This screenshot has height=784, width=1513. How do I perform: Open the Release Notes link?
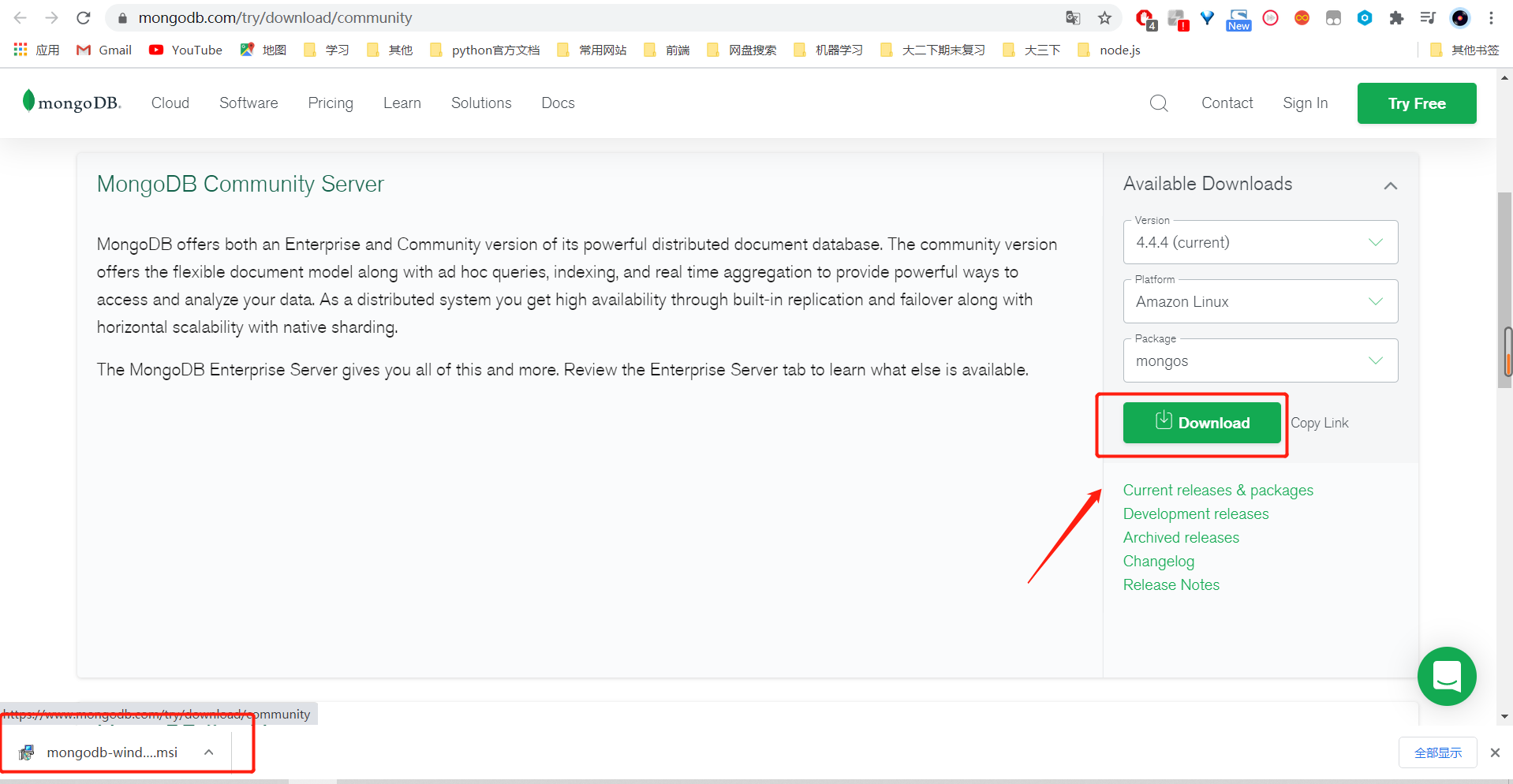pos(1171,584)
